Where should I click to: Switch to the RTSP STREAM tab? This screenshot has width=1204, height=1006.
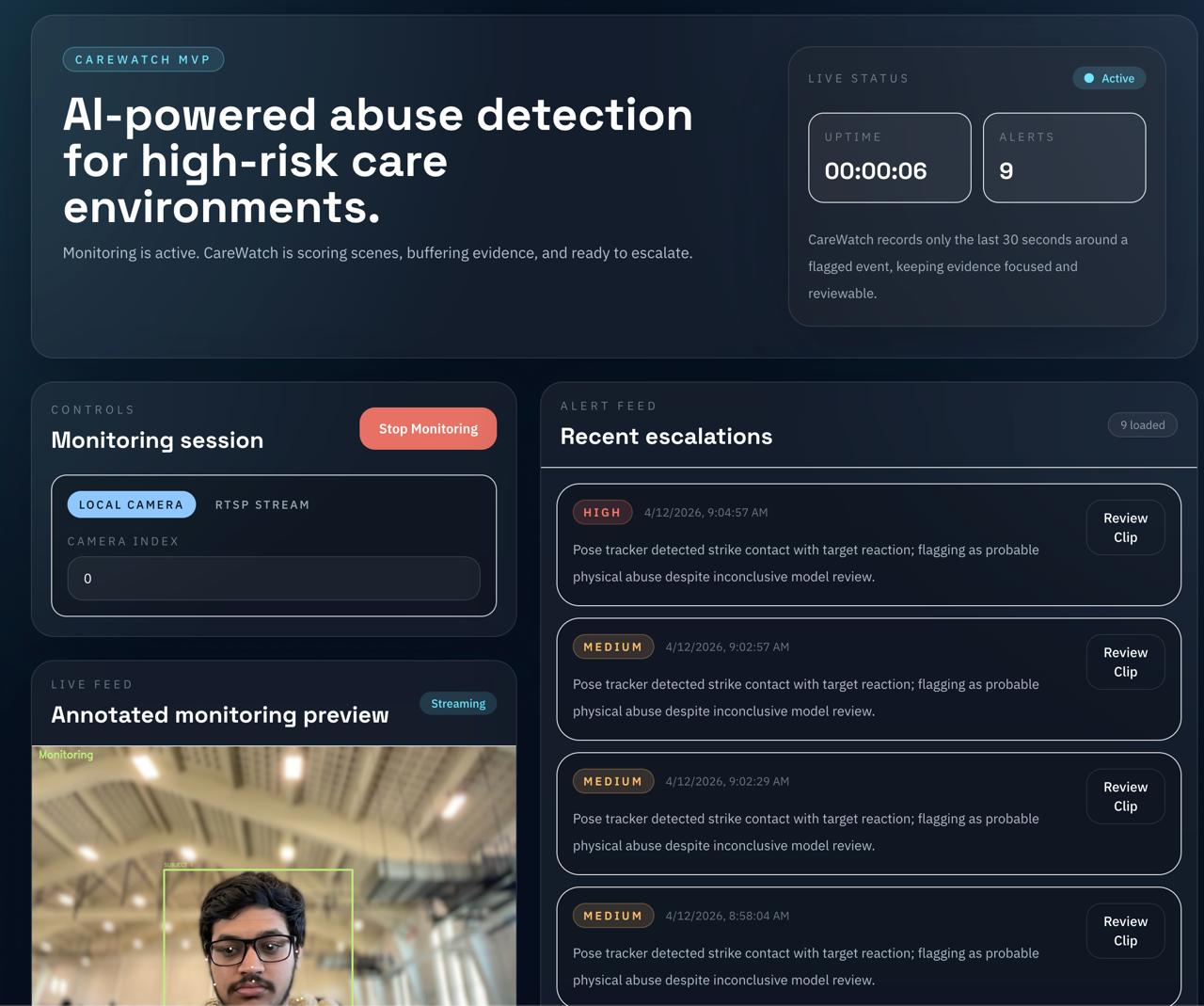coord(262,504)
